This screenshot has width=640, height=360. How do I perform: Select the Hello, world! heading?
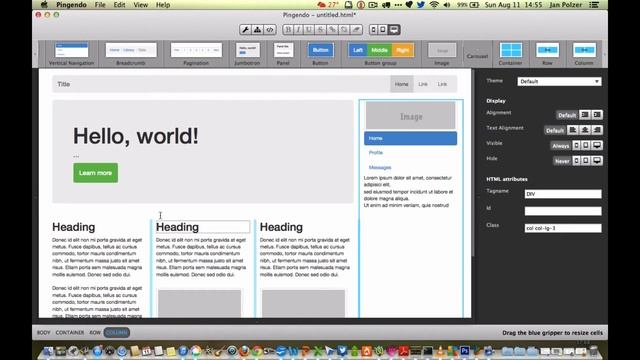[x=136, y=136]
